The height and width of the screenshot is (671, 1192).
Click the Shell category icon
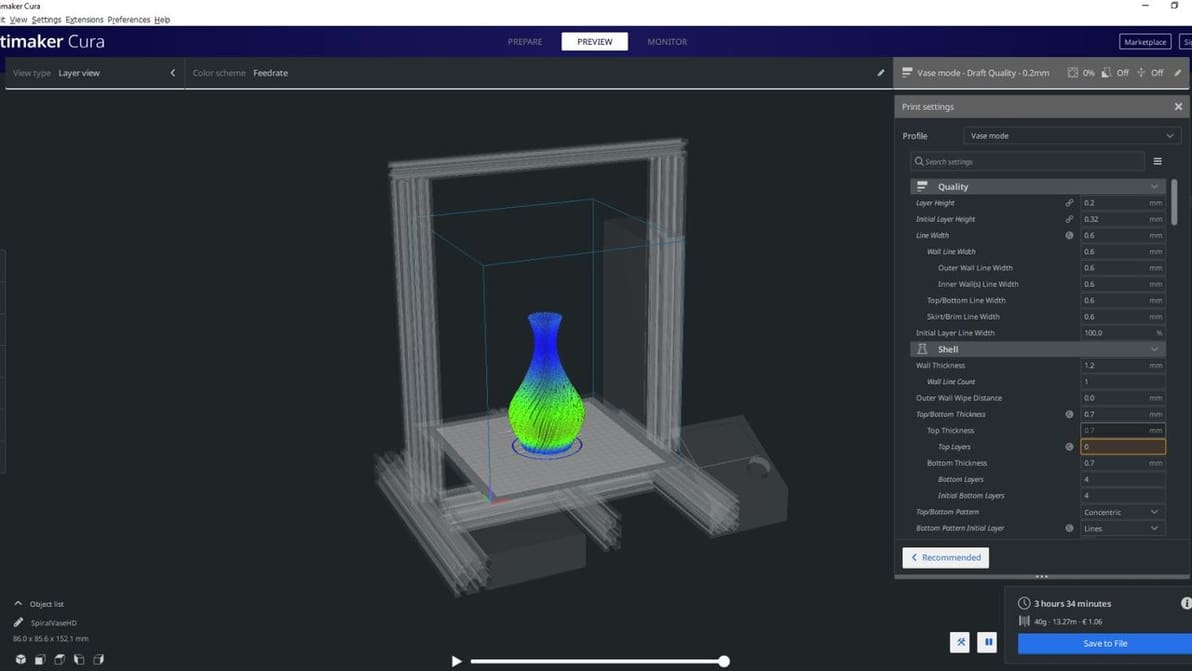click(x=922, y=349)
